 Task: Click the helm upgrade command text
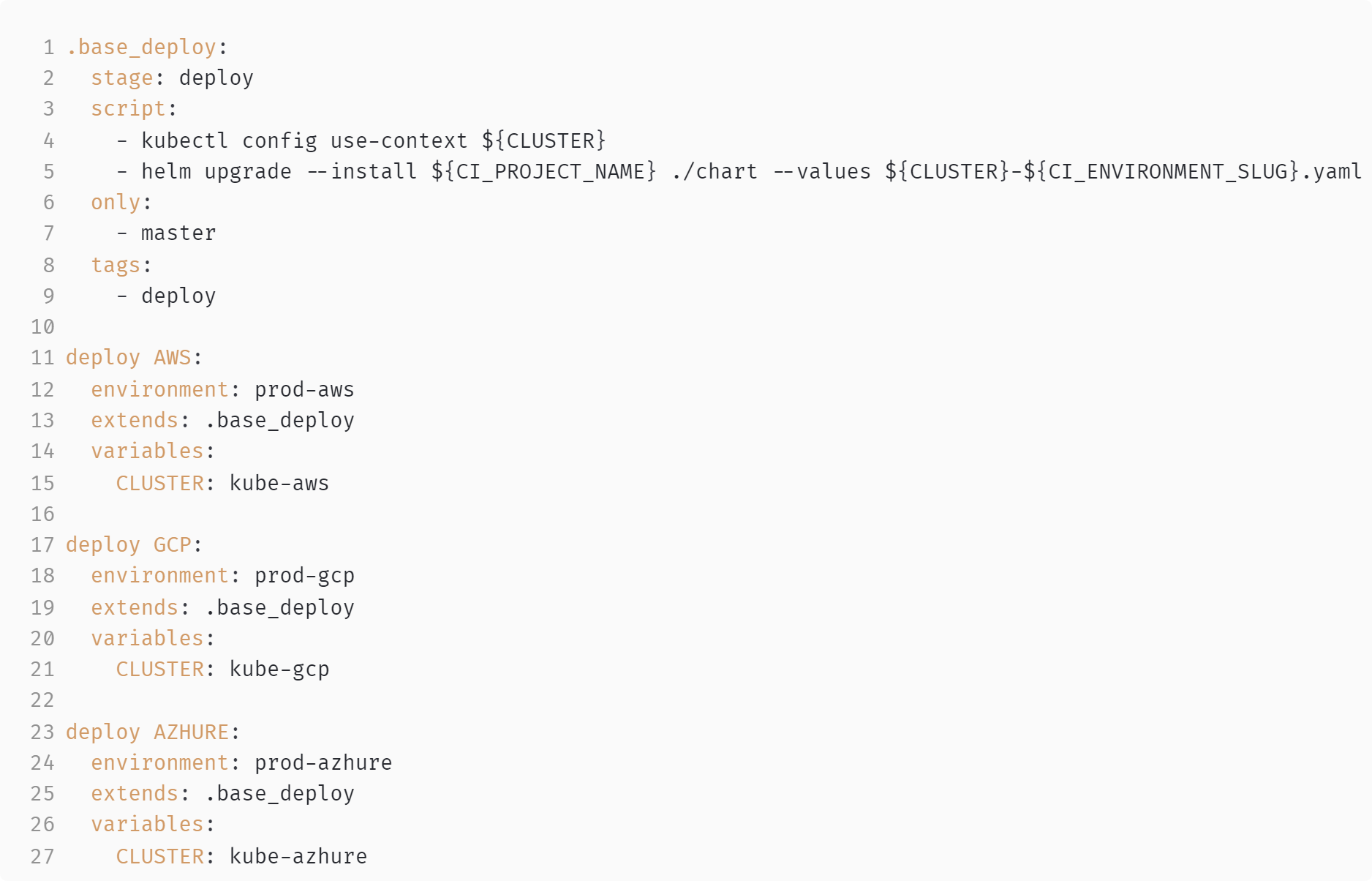[216, 172]
